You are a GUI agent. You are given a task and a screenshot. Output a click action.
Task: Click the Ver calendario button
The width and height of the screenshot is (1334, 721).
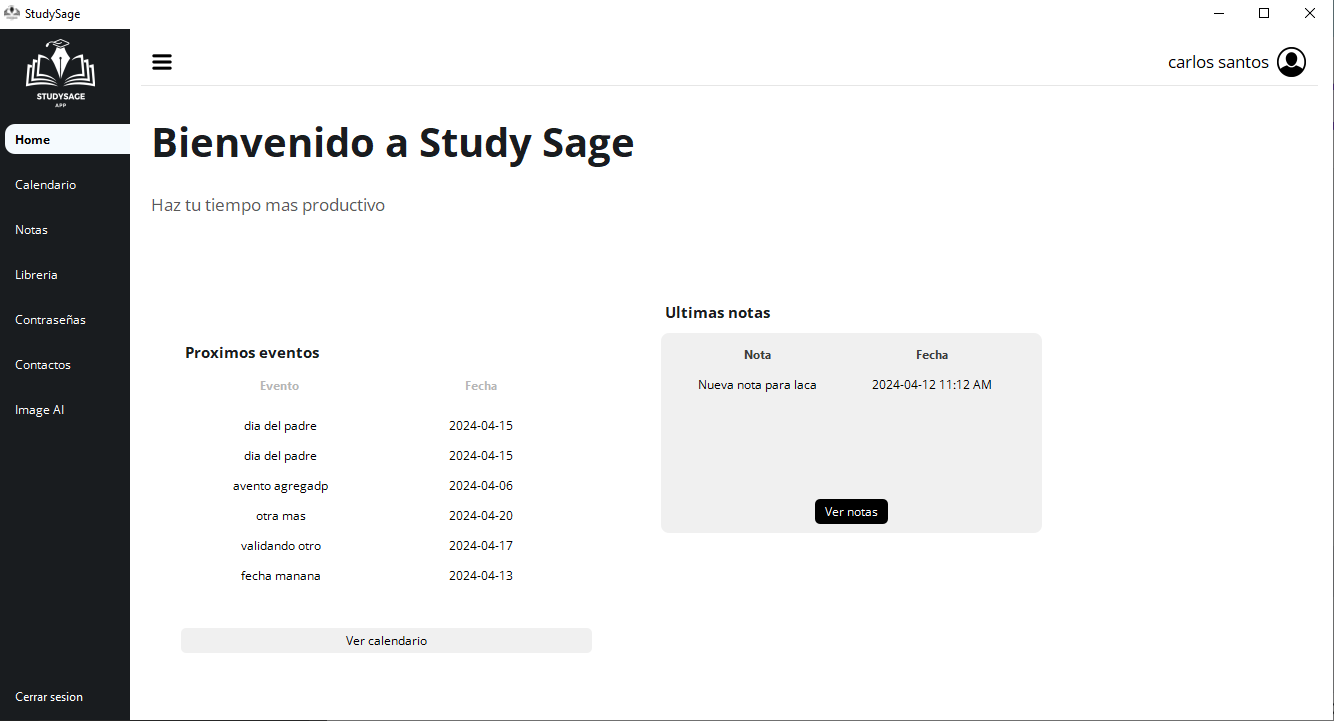click(386, 640)
